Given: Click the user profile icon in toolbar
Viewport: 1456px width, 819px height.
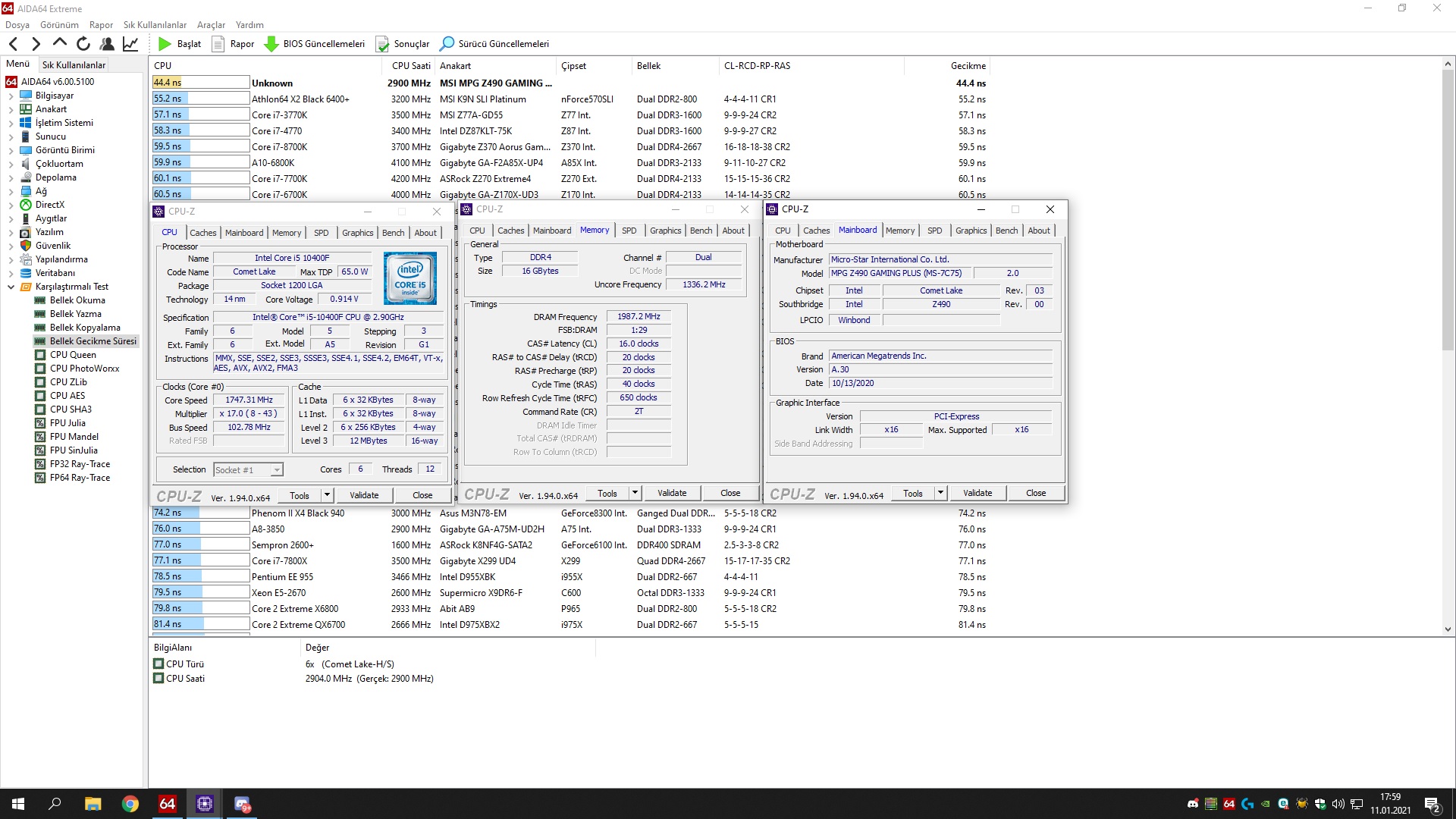Looking at the screenshot, I should pos(107,44).
